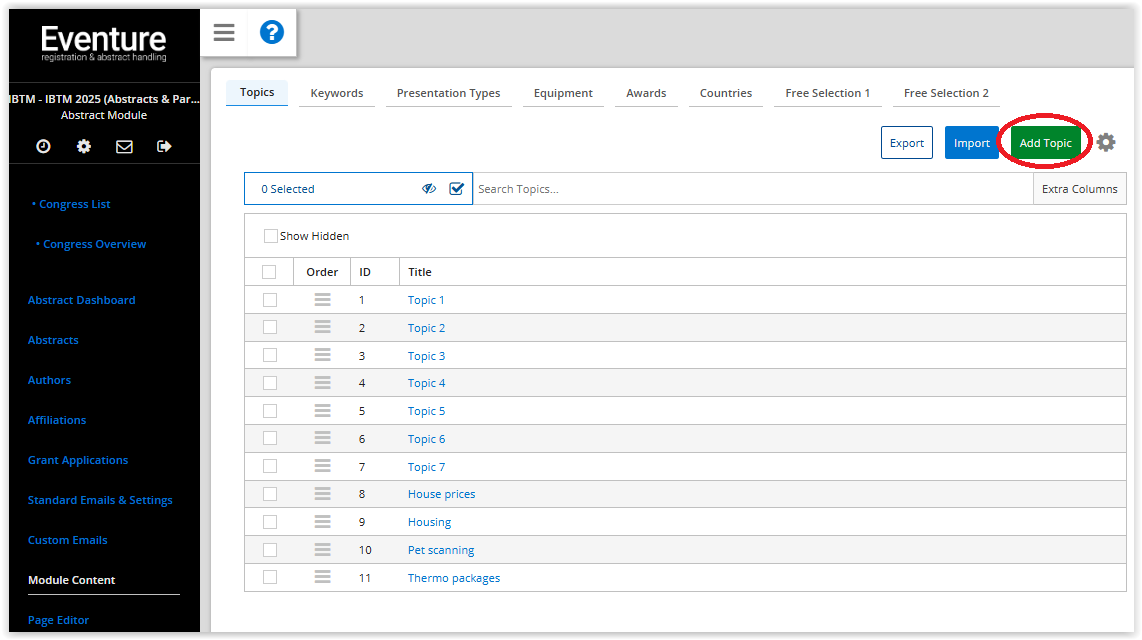Open the Awards tab

pyautogui.click(x=646, y=93)
